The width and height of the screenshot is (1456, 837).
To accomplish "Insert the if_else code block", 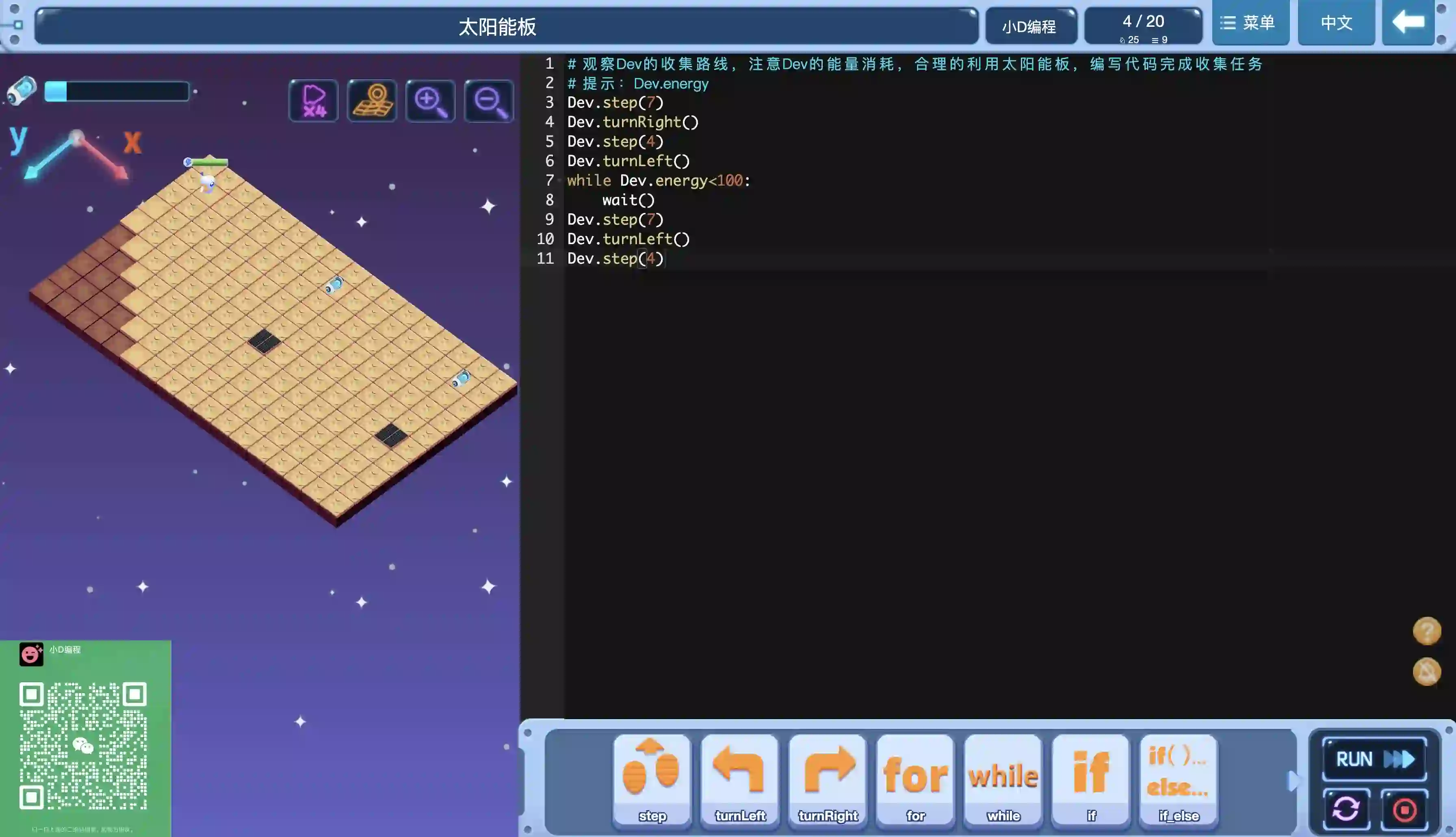I will pos(1179,780).
